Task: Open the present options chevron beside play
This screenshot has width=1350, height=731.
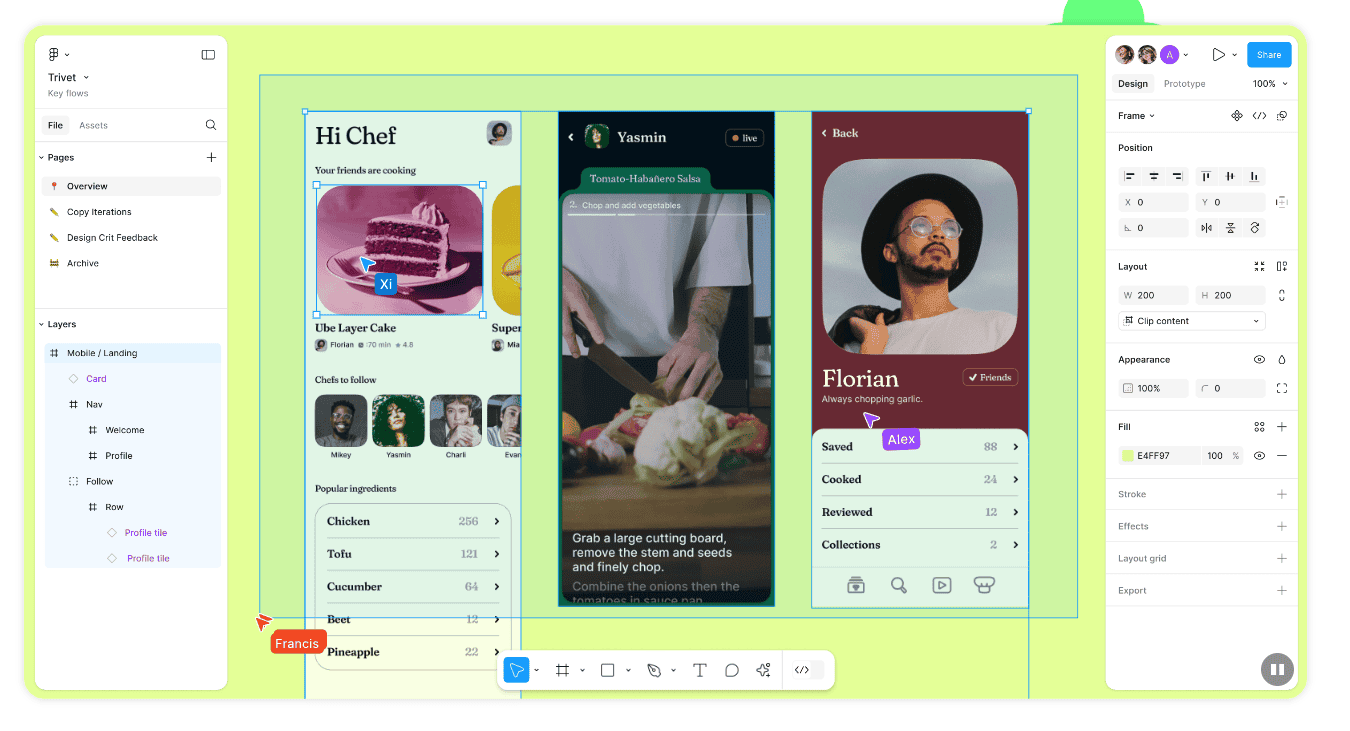Action: pos(1235,55)
